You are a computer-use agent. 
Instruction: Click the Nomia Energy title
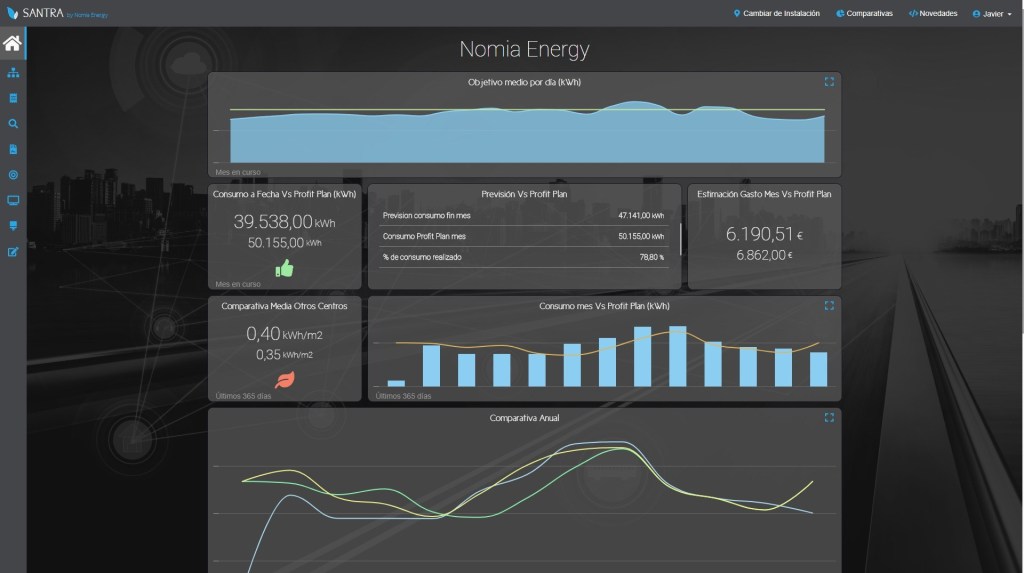[x=524, y=49]
